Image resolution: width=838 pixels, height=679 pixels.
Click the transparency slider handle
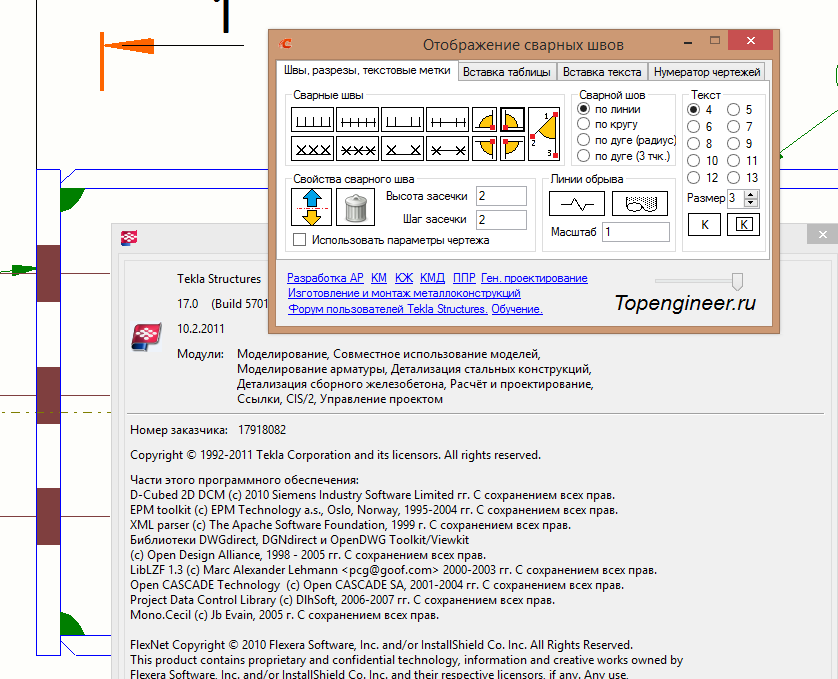737,281
